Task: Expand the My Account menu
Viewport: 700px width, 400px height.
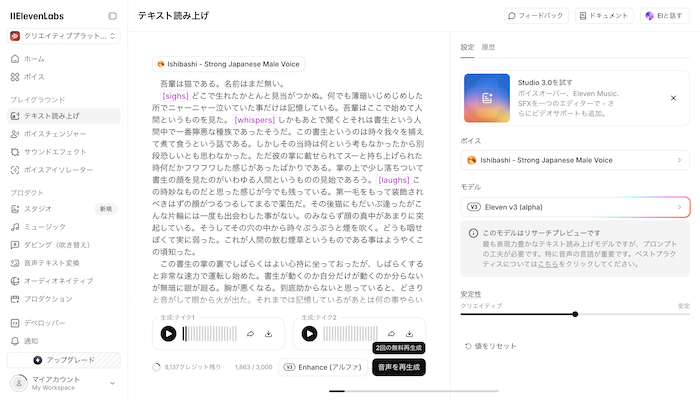Action: click(x=62, y=383)
